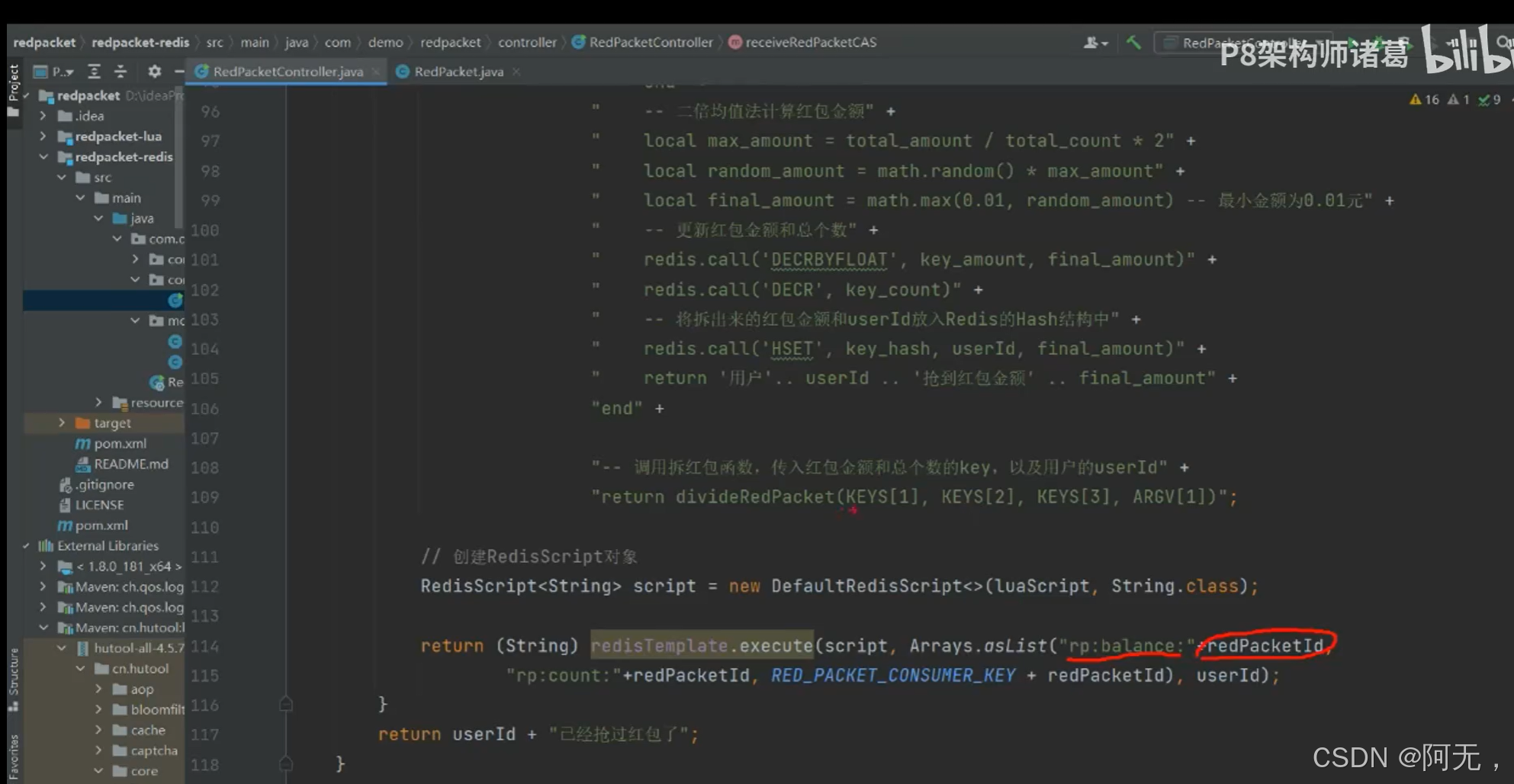Expand the aop package

(98, 689)
